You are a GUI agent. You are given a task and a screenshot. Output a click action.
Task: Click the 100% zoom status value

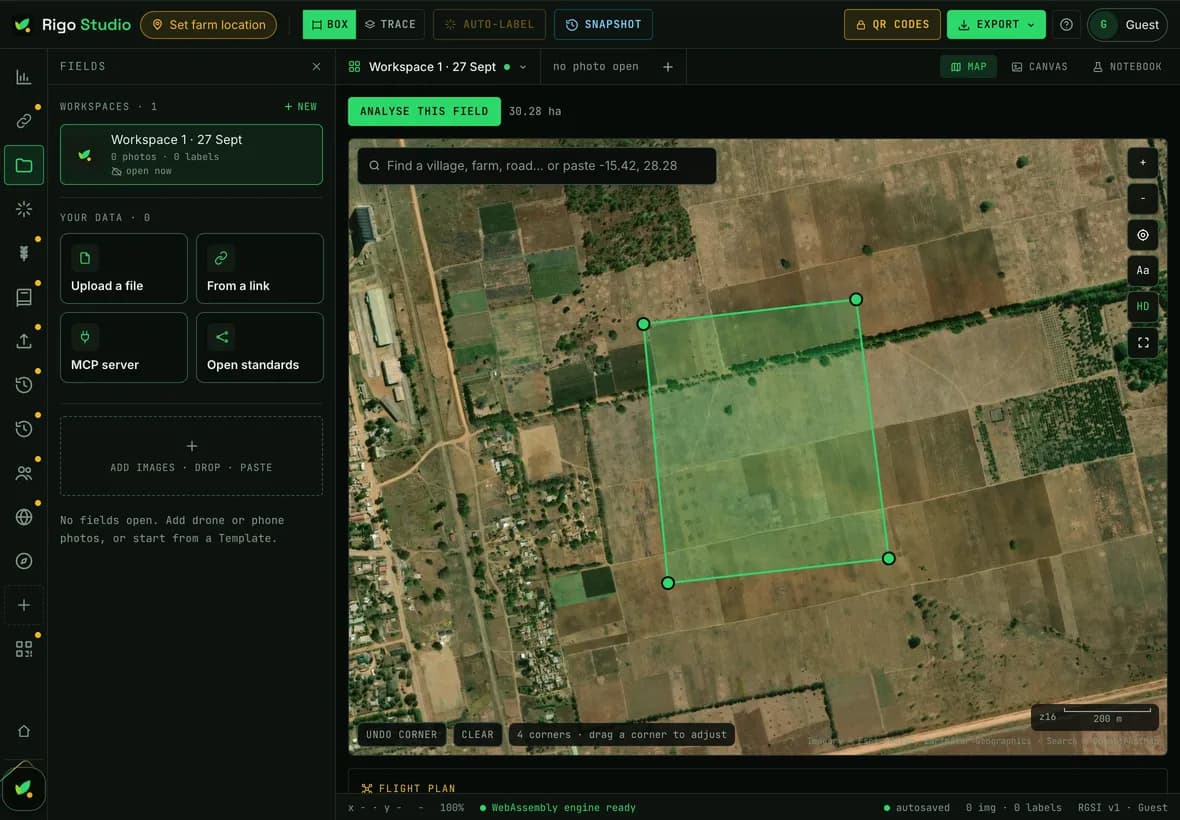point(452,808)
